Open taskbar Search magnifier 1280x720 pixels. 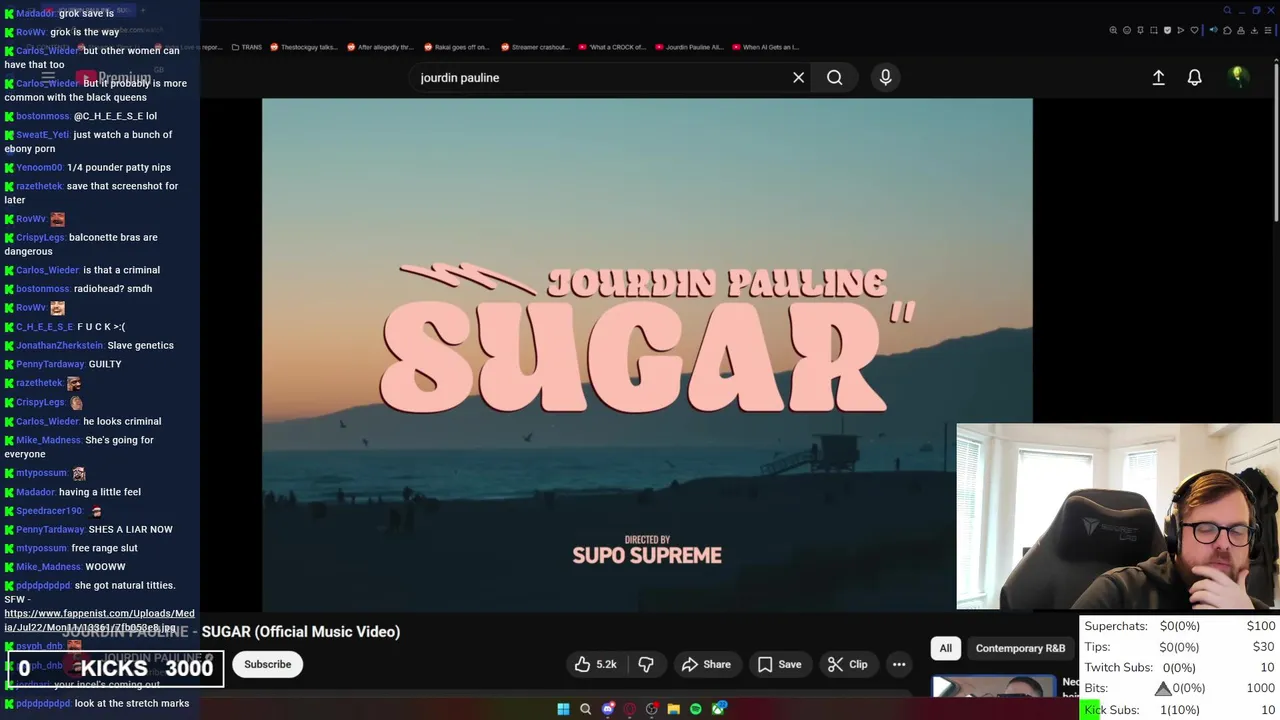pyautogui.click(x=585, y=709)
